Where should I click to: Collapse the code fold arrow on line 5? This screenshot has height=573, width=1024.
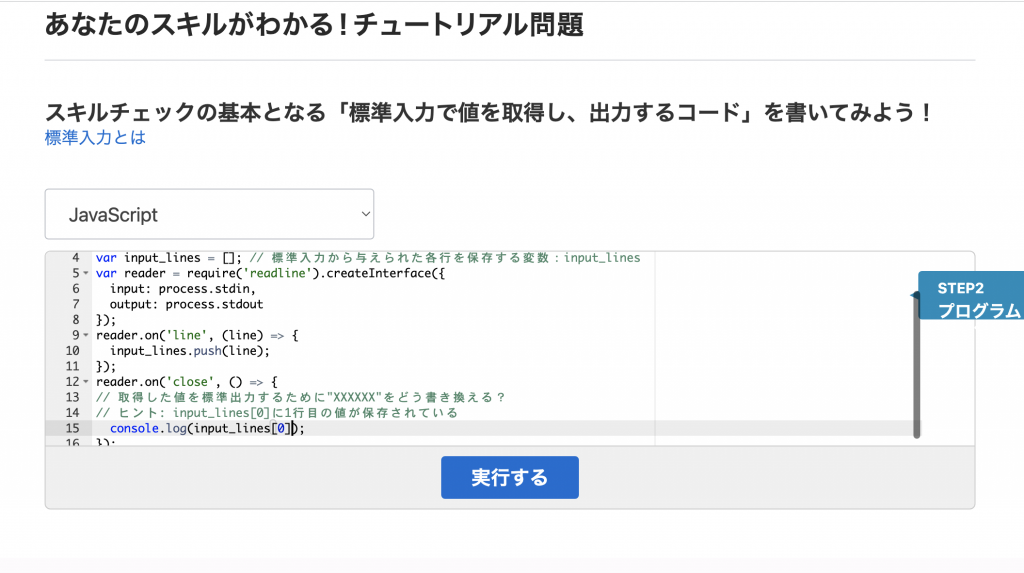[86, 273]
